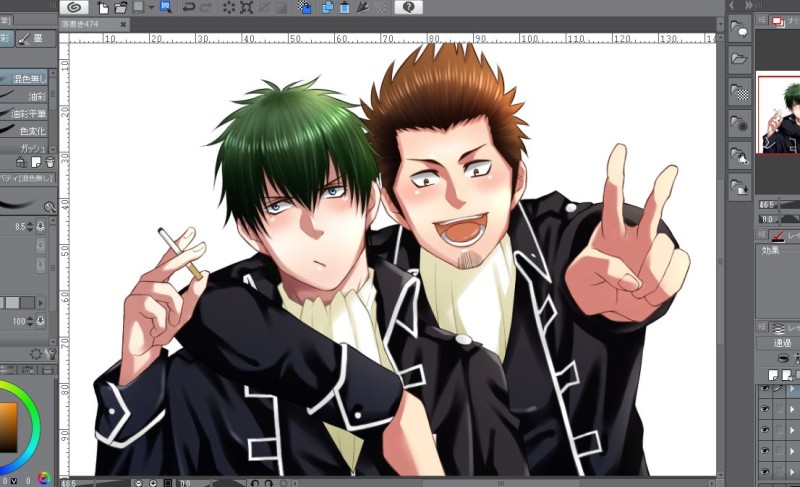The image size is (800, 487).
Task: Toggle opacity 100 dynamics settings button
Action: [x=41, y=321]
